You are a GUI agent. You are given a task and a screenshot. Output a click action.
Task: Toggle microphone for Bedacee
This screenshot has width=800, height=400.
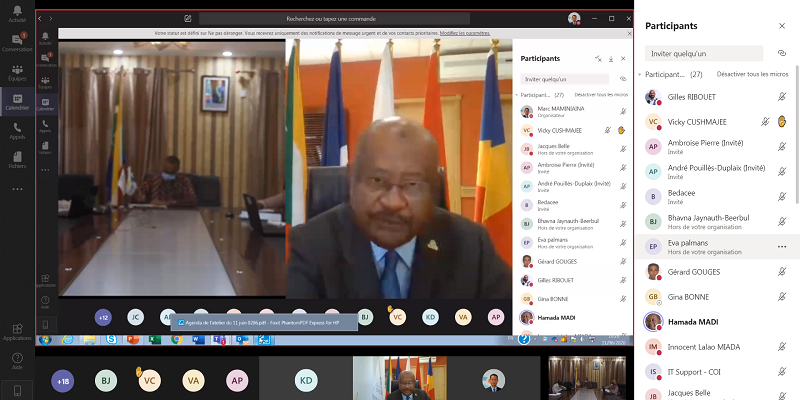[782, 196]
